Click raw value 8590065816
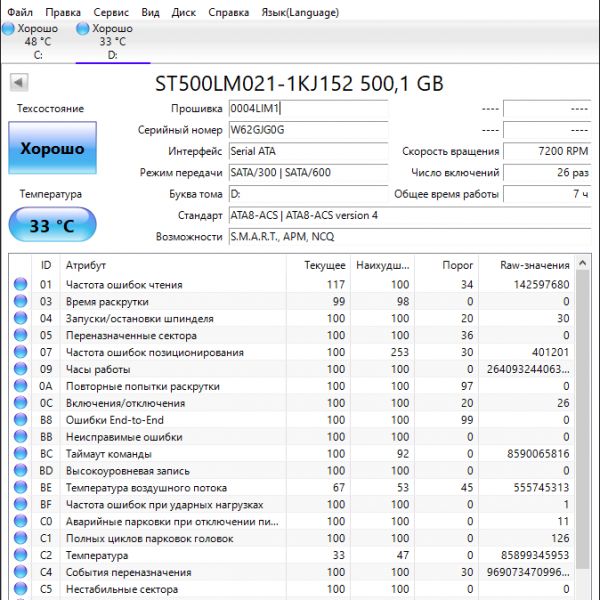600x600 pixels. click(x=538, y=453)
